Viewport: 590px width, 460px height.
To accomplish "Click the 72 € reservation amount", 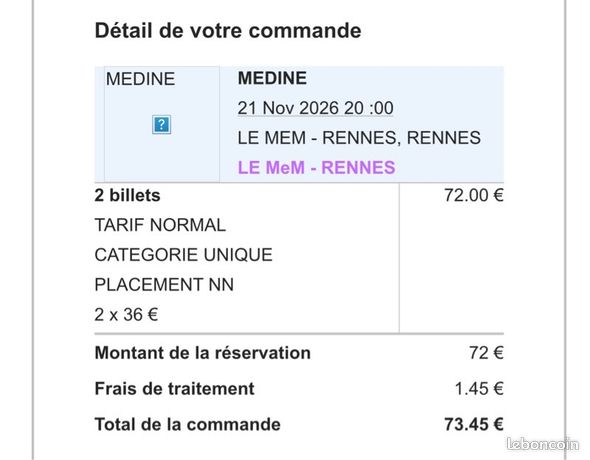I will (x=486, y=353).
